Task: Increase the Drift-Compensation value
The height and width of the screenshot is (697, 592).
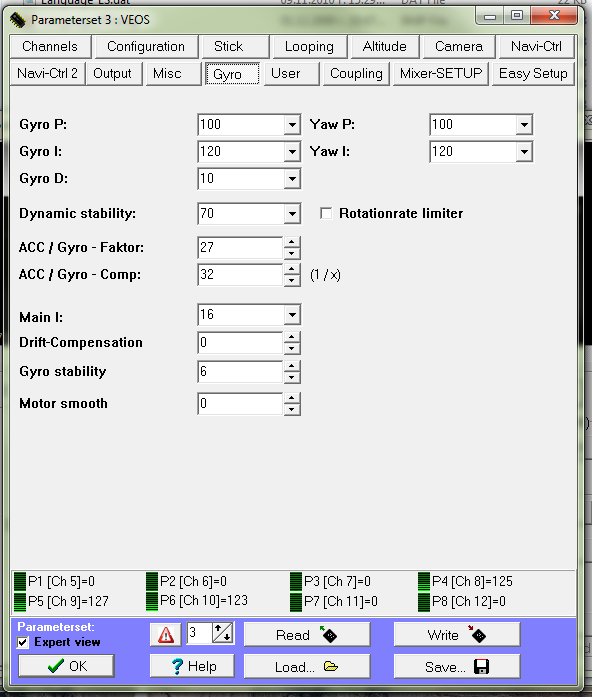Action: click(x=292, y=337)
